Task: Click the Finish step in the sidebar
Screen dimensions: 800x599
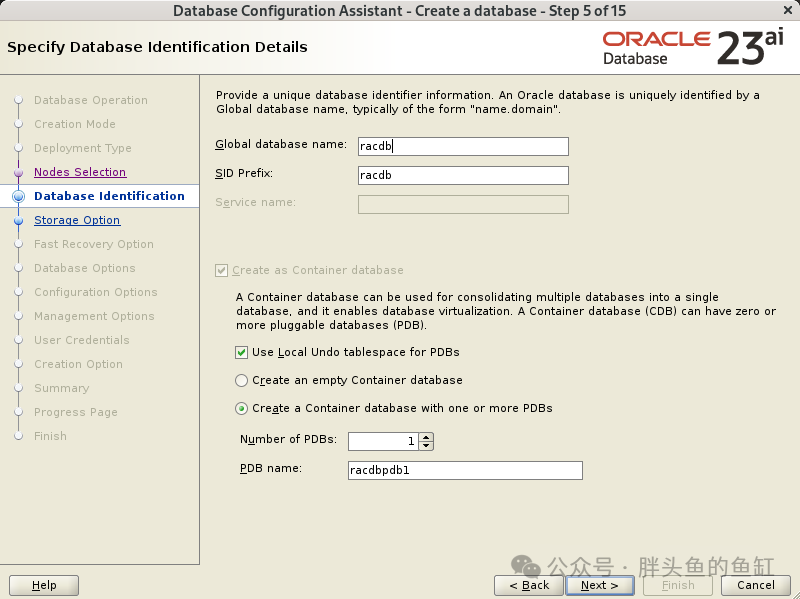Action: click(x=50, y=436)
